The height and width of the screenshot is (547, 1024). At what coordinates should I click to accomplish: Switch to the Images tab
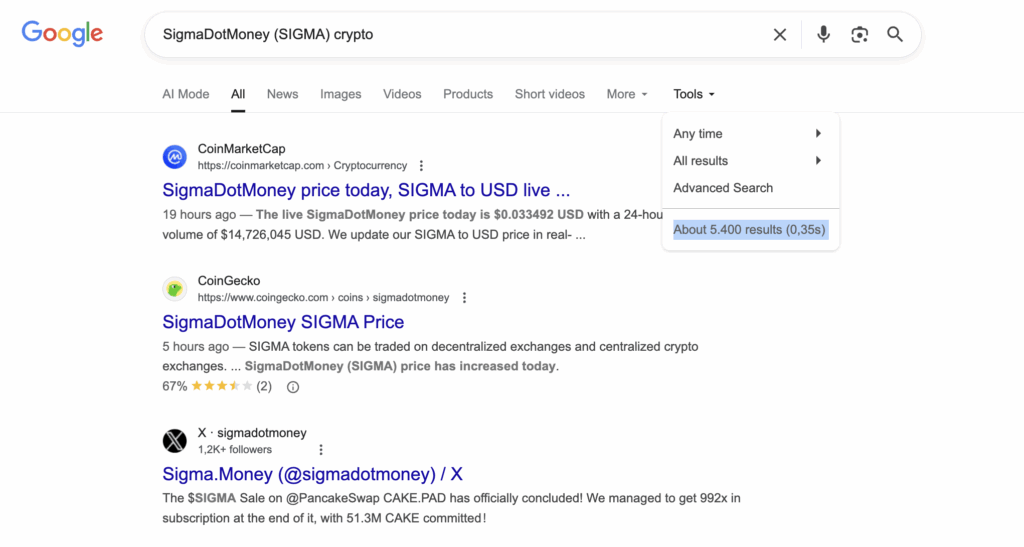[x=340, y=94]
